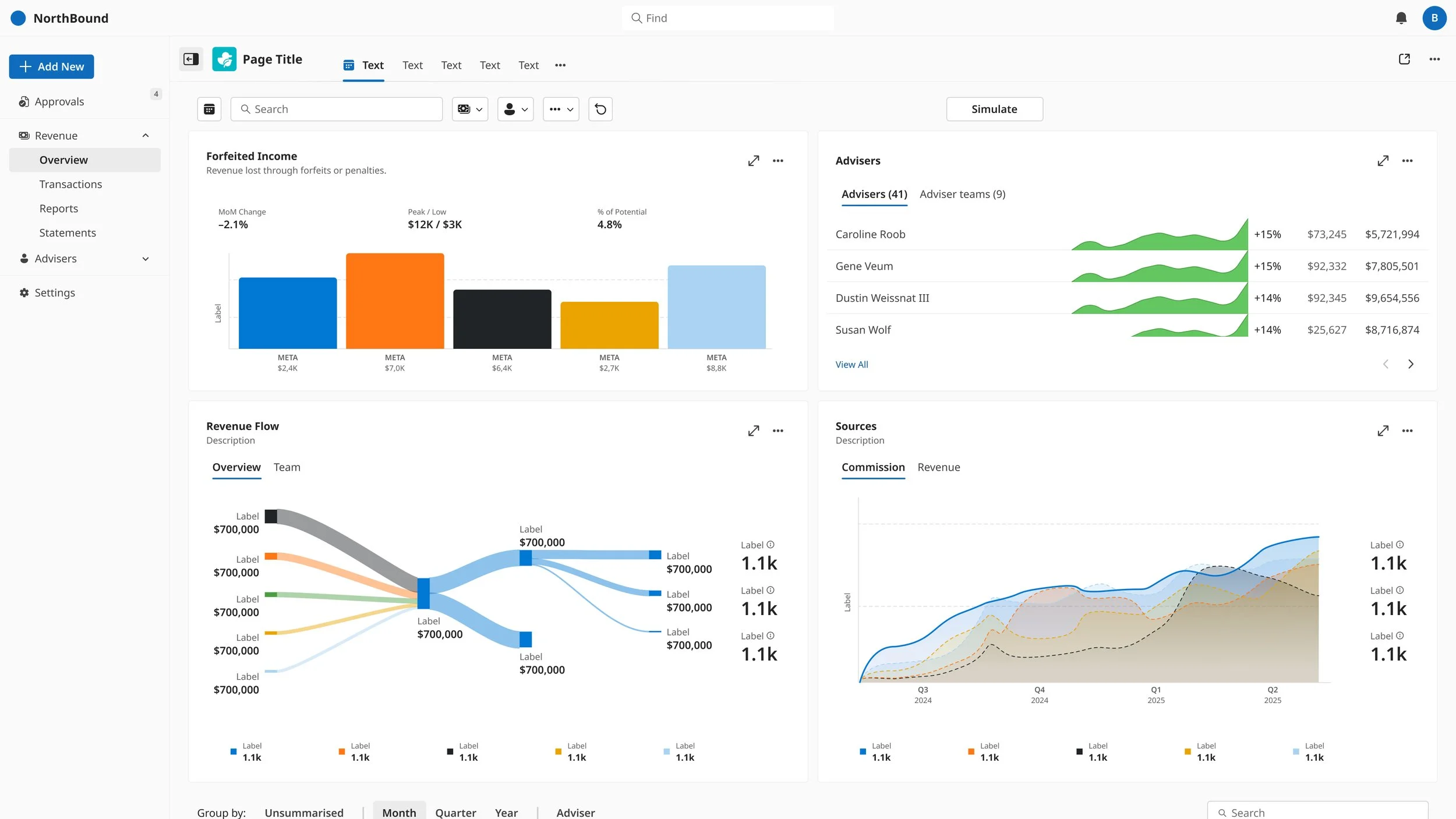Select the Susan Wolf adviser row
Image resolution: width=1456 pixels, height=819 pixels.
1127,330
